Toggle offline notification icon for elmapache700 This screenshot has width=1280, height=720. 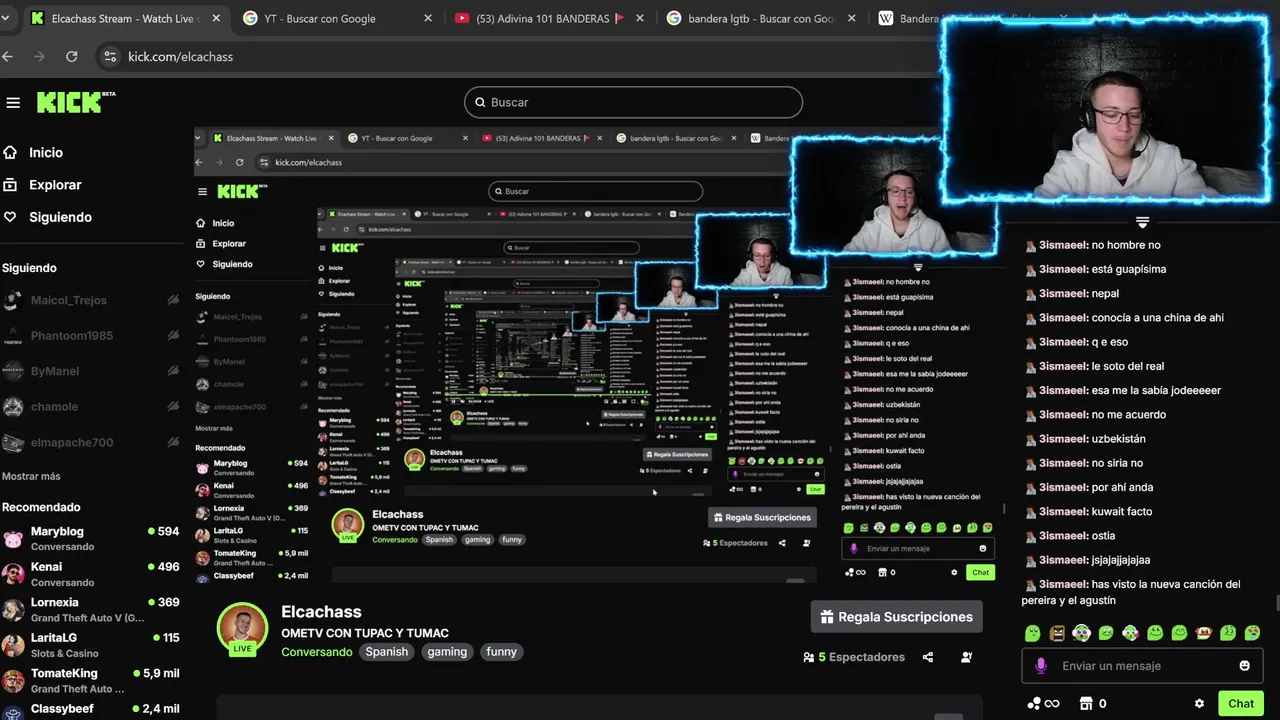tap(173, 442)
